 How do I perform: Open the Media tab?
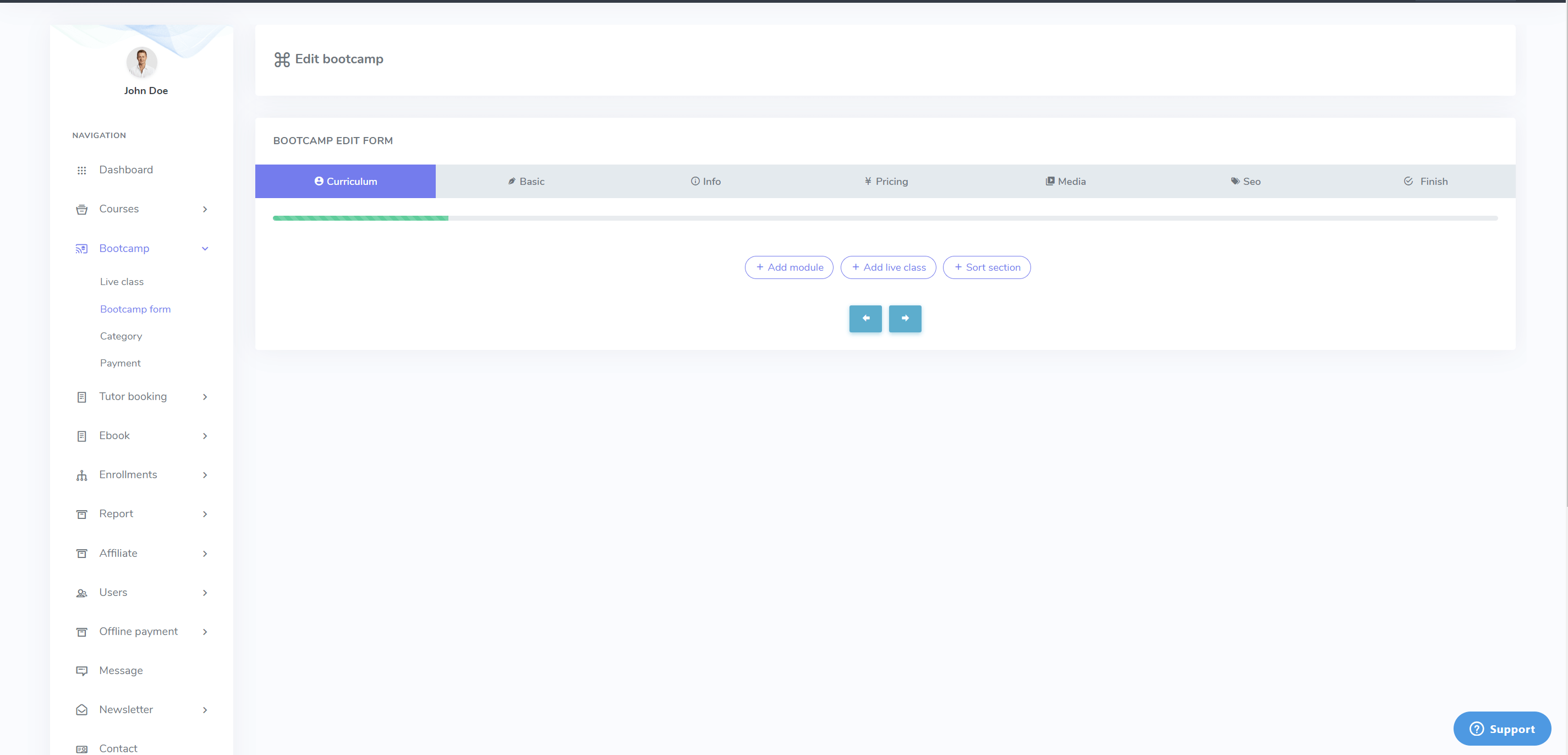[1065, 182]
